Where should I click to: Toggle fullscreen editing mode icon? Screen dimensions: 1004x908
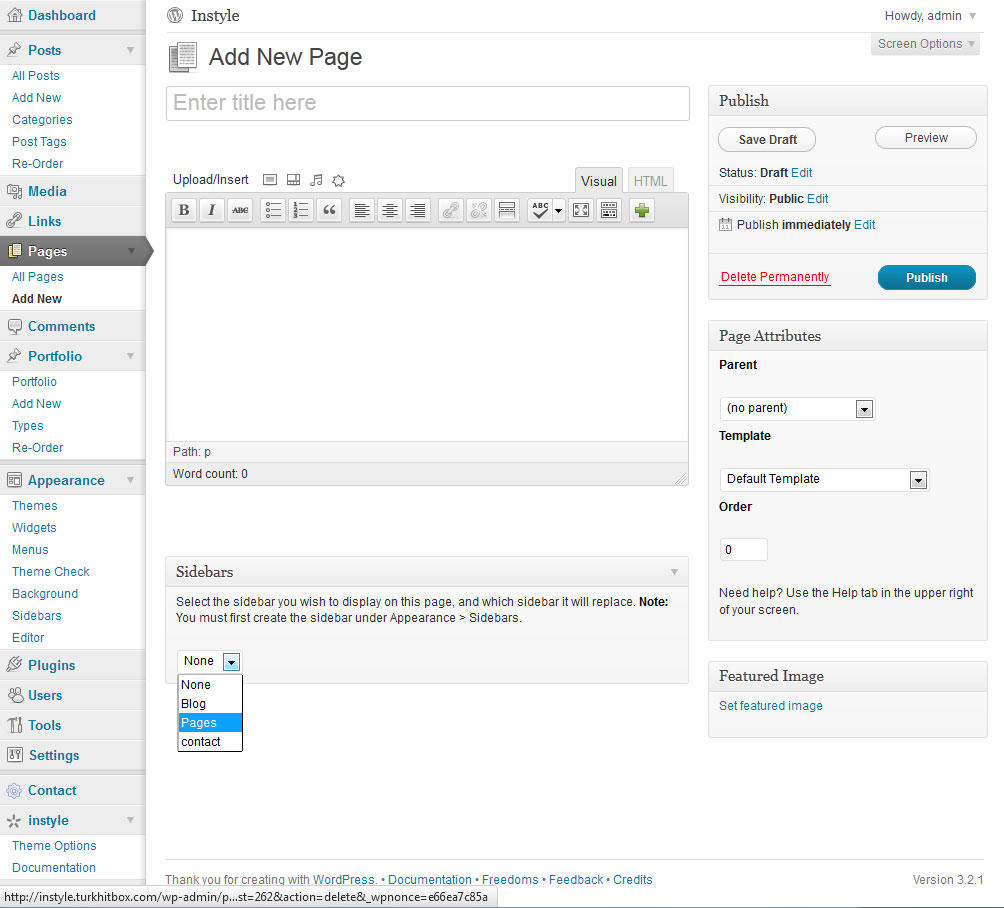(x=581, y=210)
